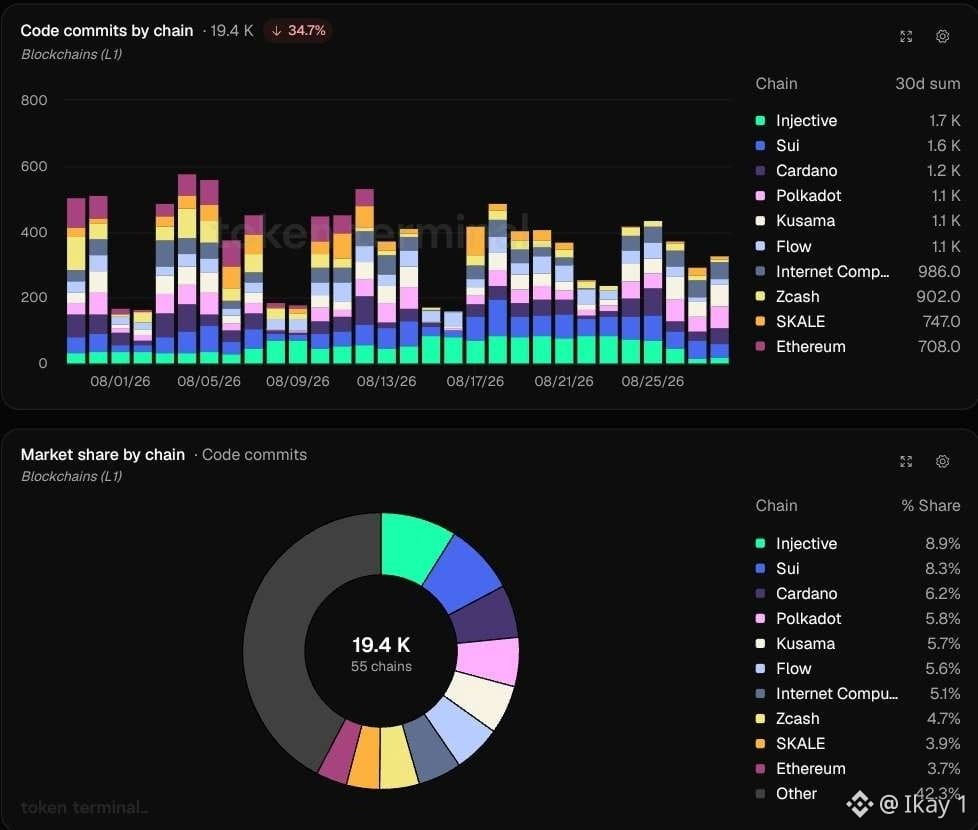The image size is (978, 830).
Task: Click the 55 chains label in donut
Action: point(381,666)
